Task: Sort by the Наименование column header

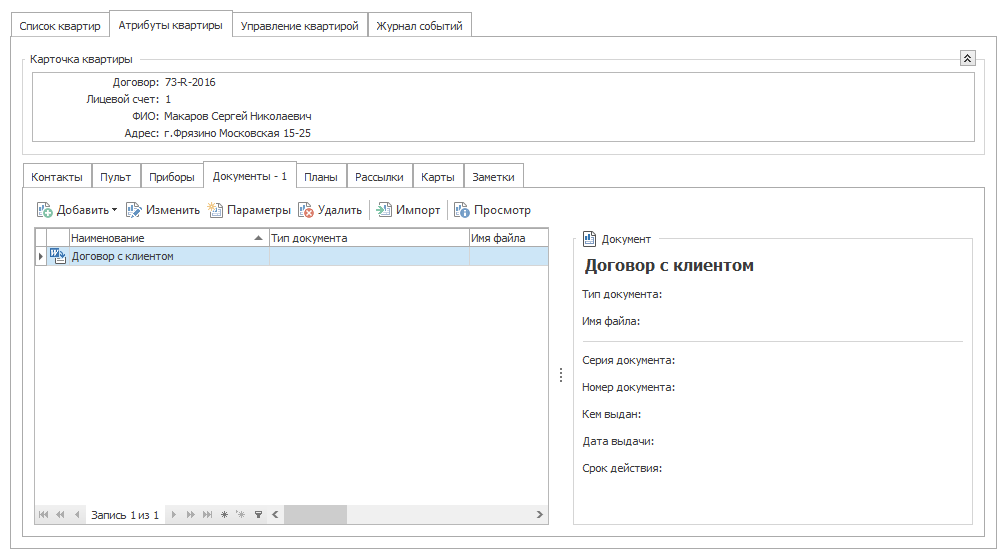Action: pyautogui.click(x=168, y=238)
